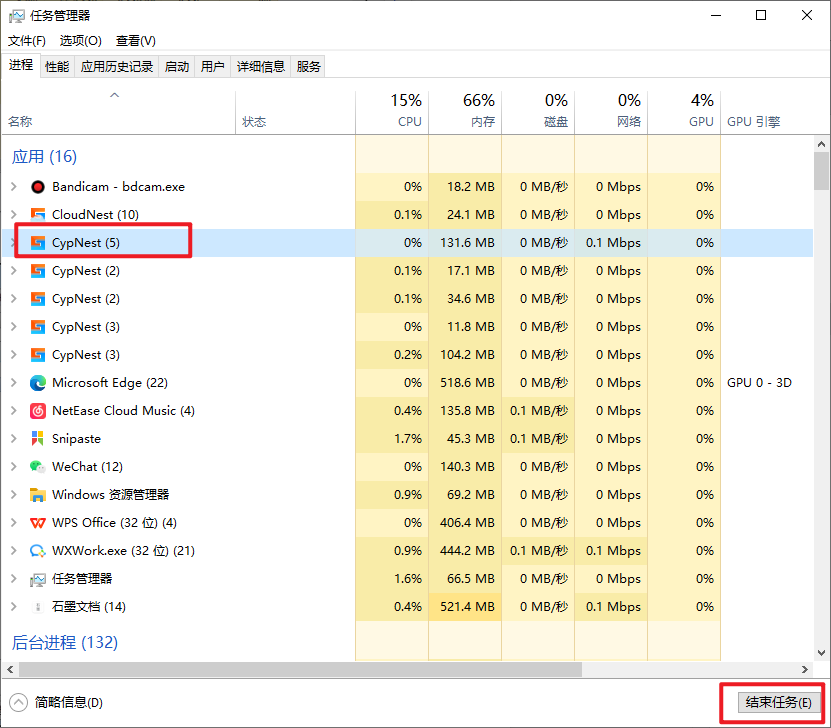Click the 结束任务(E) button
This screenshot has height=728, width=831.
pos(779,703)
